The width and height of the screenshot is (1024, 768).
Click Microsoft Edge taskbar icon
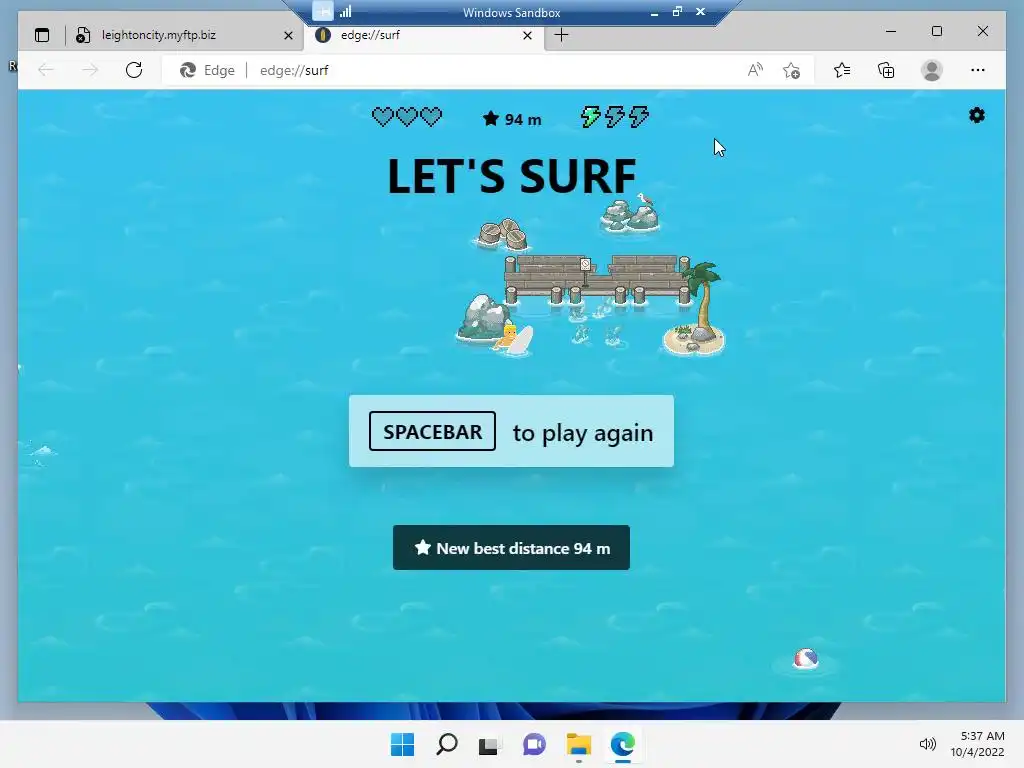tap(622, 744)
